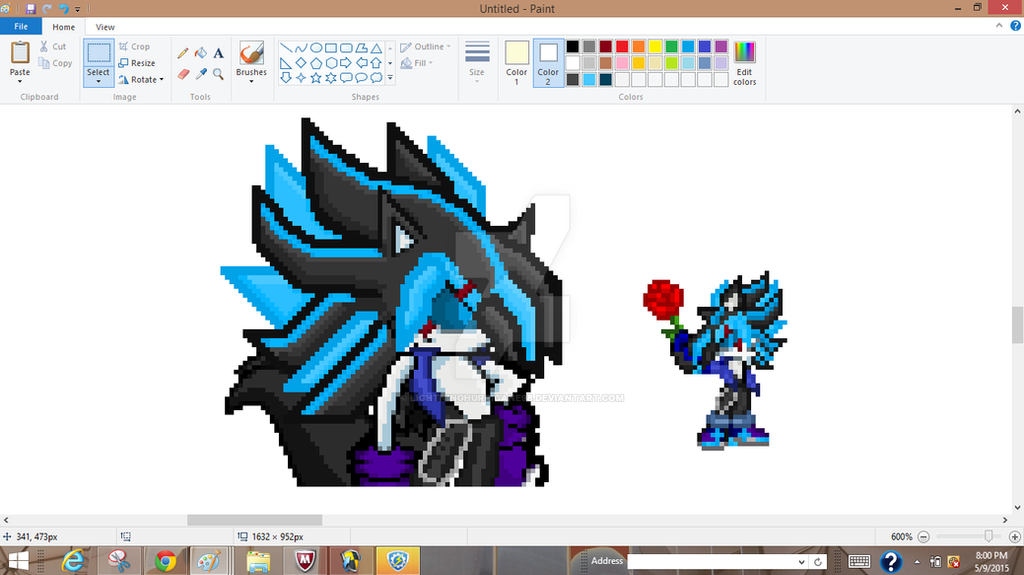This screenshot has width=1024, height=575.
Task: Select the Eraser tool
Action: pos(183,74)
